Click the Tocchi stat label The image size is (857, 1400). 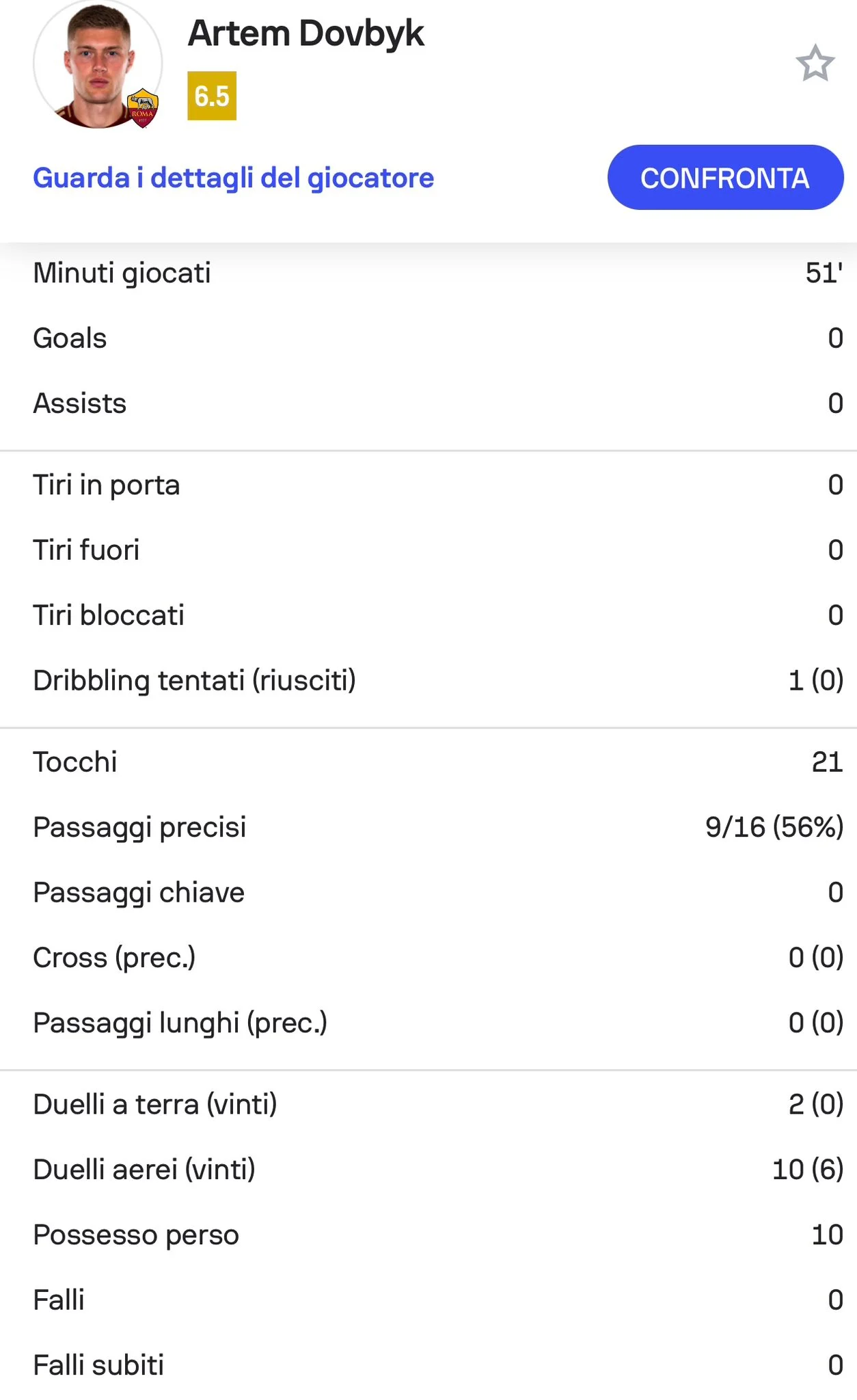[x=75, y=762]
